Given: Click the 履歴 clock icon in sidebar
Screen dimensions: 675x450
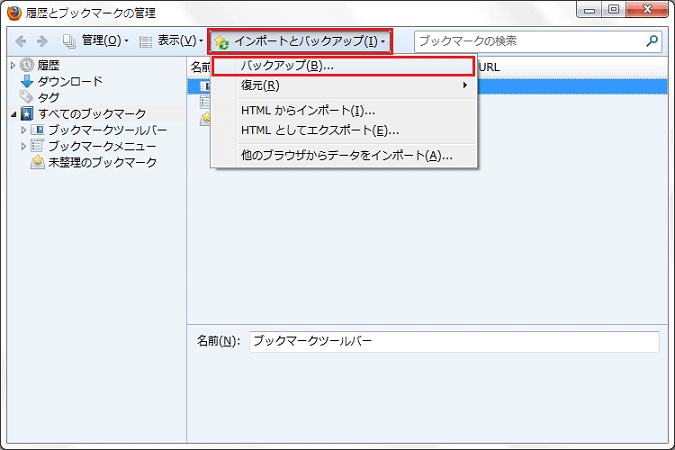Looking at the screenshot, I should pyautogui.click(x=27, y=65).
